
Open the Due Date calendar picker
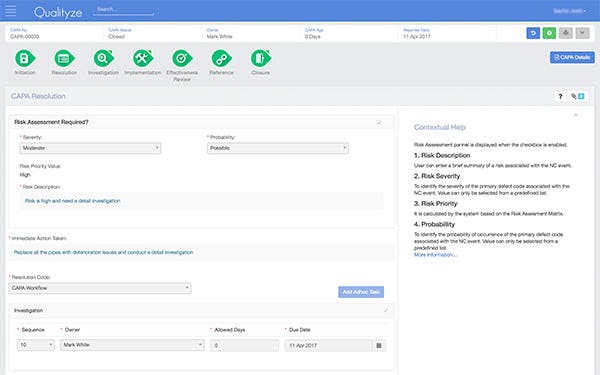coord(379,346)
